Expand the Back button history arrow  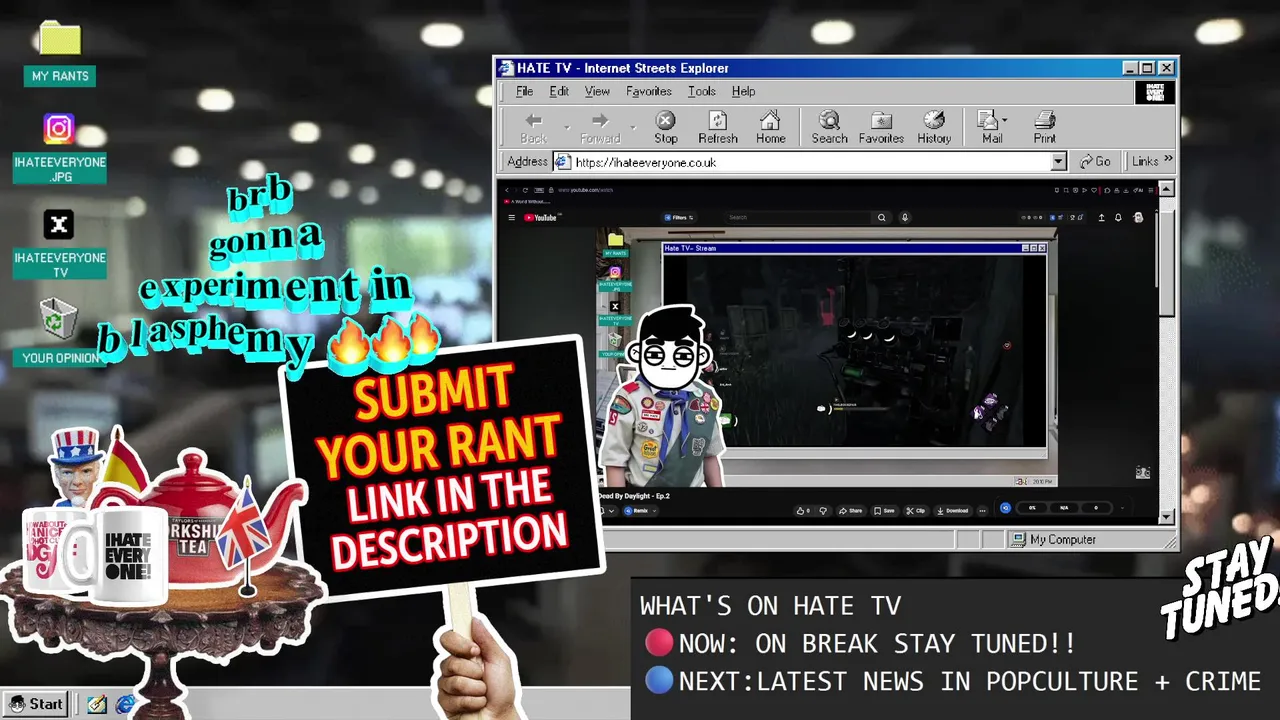566,128
